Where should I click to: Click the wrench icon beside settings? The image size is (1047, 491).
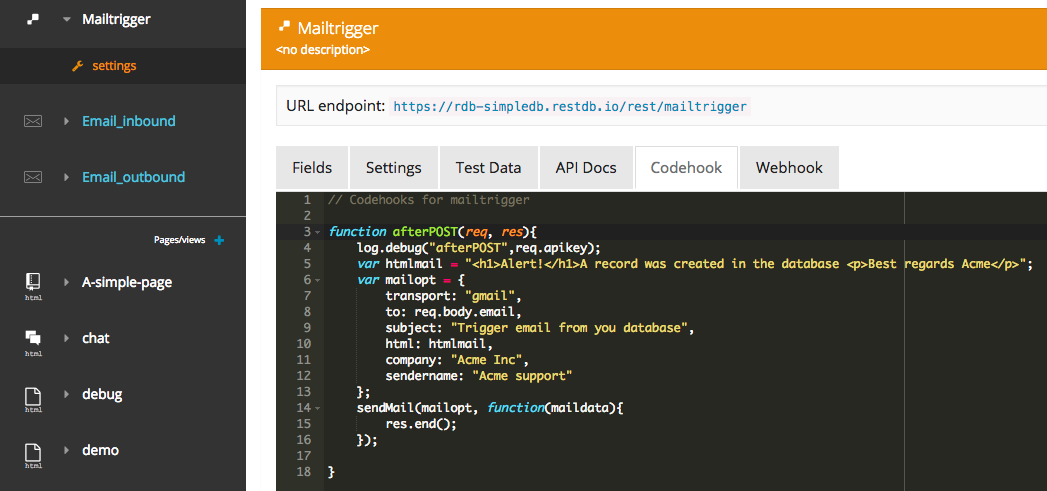[78, 66]
